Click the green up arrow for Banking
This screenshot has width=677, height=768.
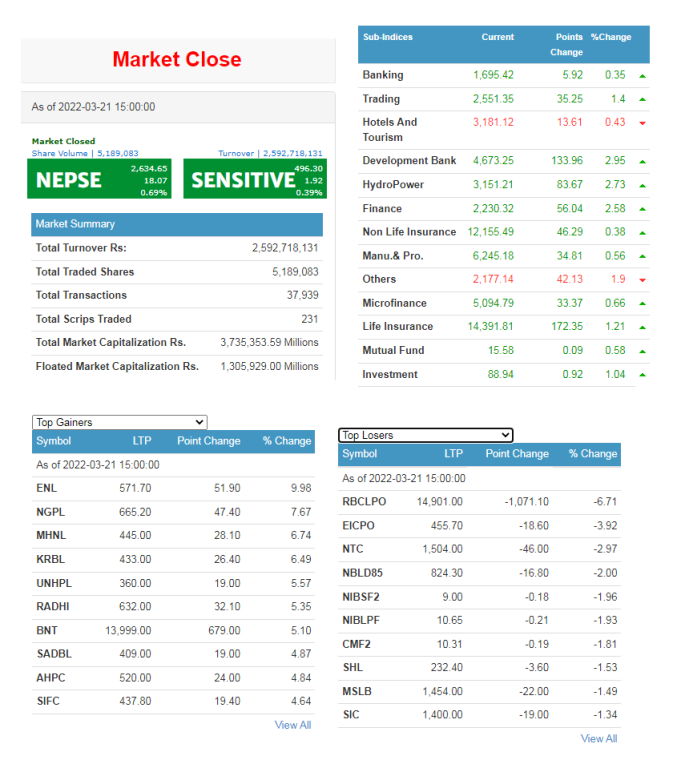click(x=642, y=76)
